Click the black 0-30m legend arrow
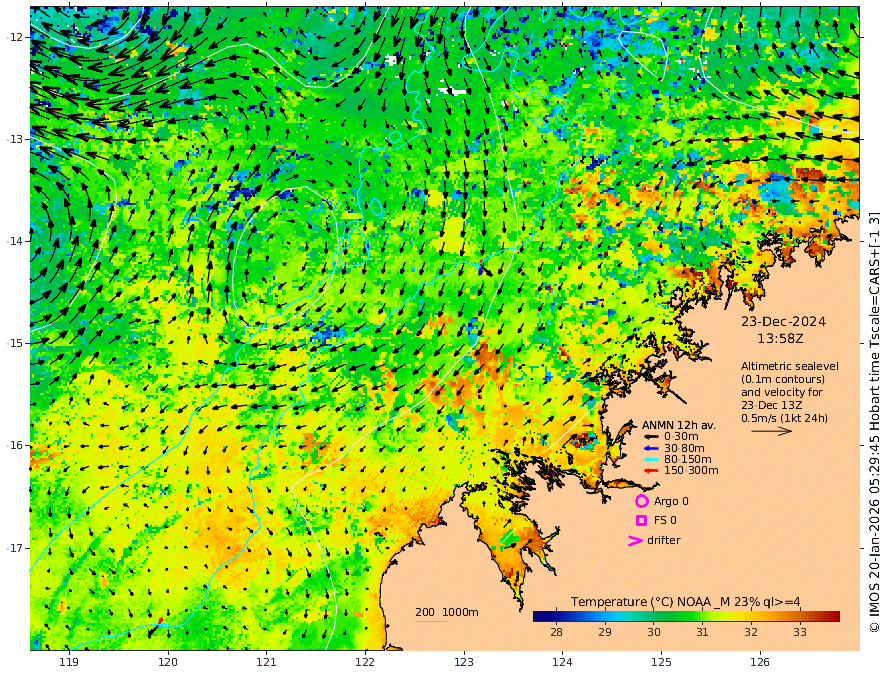880x680 pixels. 651,437
